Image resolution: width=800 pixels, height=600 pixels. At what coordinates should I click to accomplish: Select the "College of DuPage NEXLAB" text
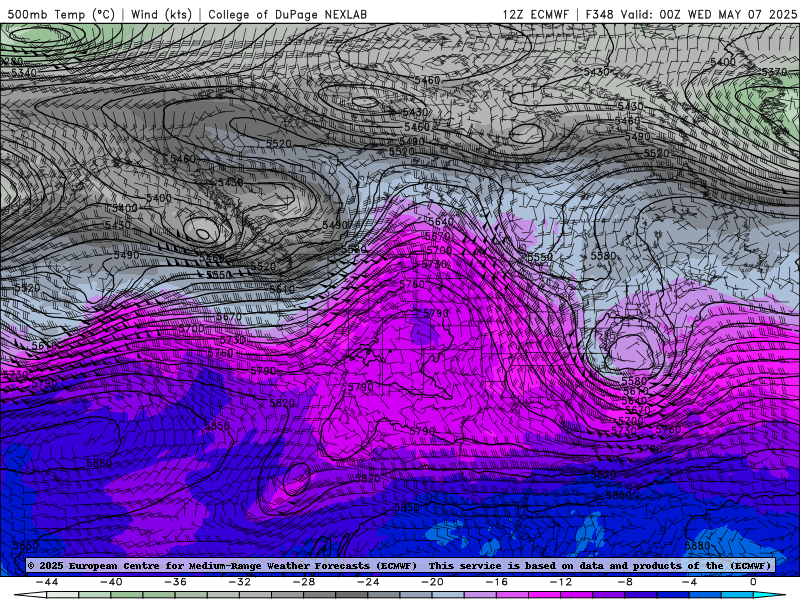pos(287,14)
